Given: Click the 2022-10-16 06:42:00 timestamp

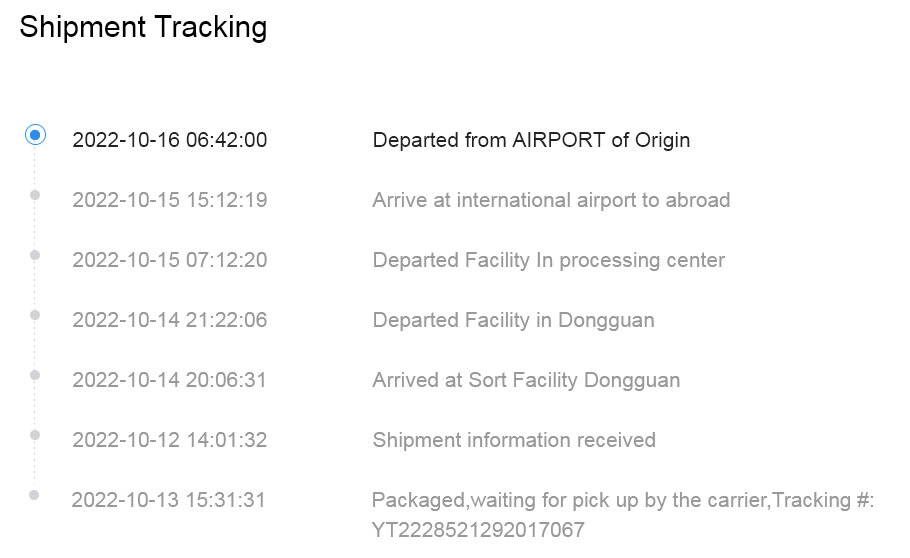Looking at the screenshot, I should click(169, 141).
